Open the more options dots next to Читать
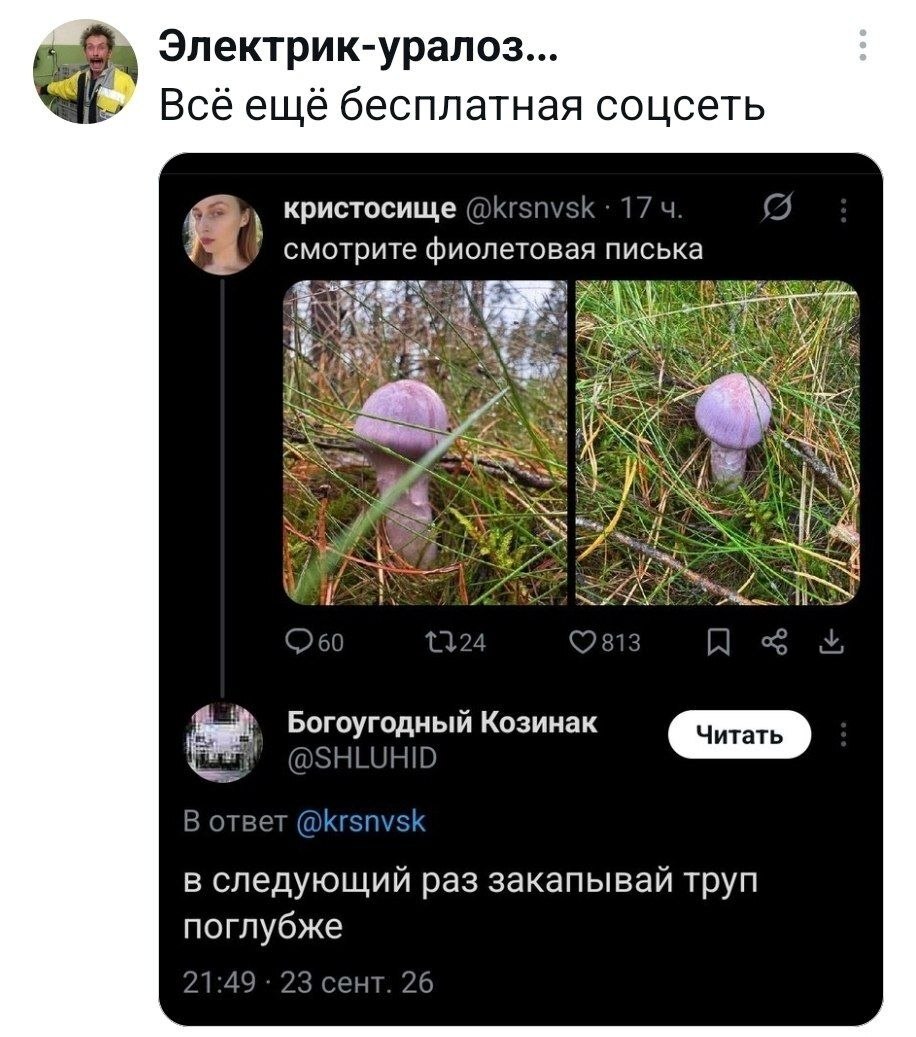This screenshot has width=916, height=1037. 843,735
